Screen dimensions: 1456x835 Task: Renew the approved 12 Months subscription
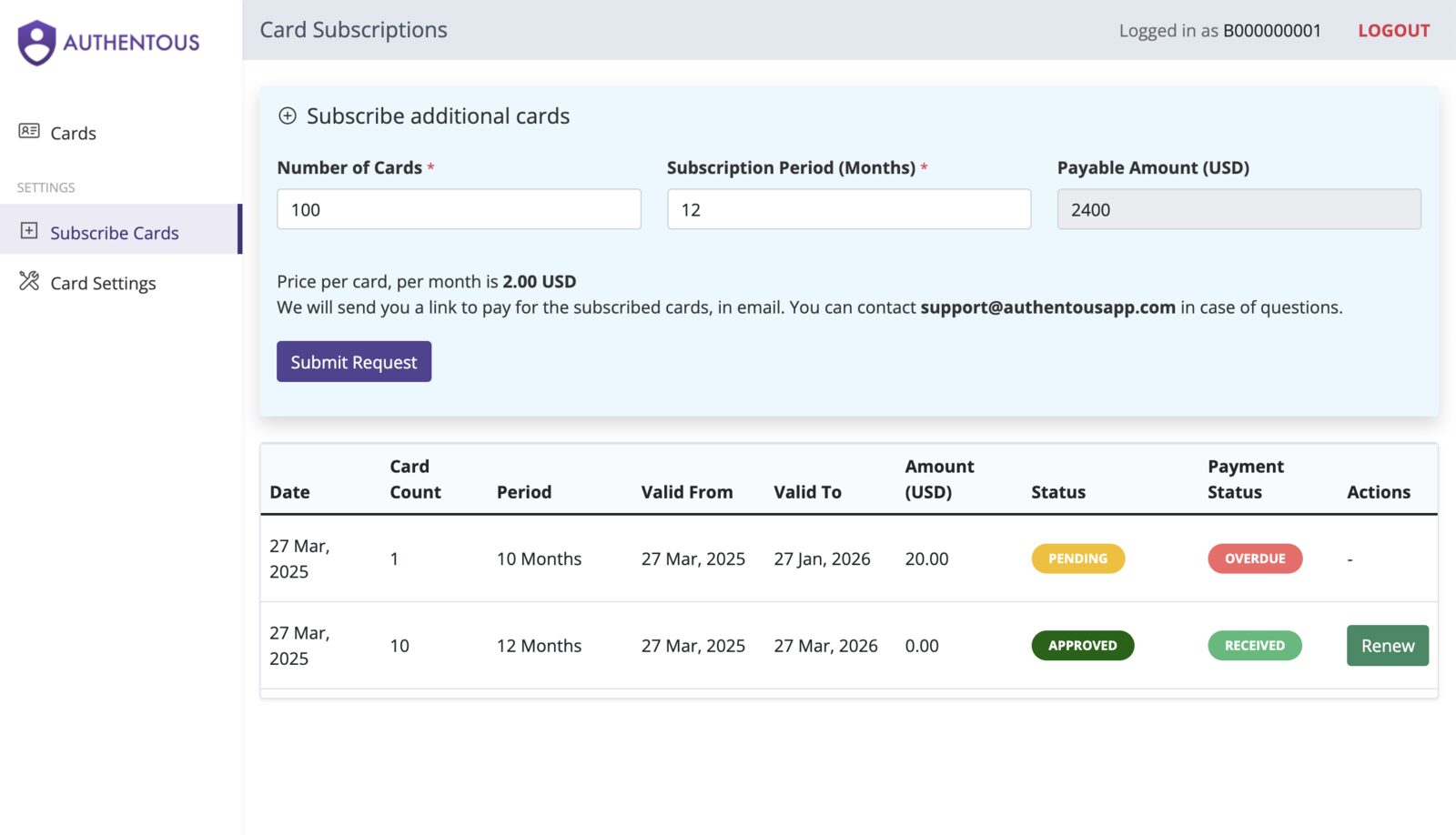pos(1387,646)
